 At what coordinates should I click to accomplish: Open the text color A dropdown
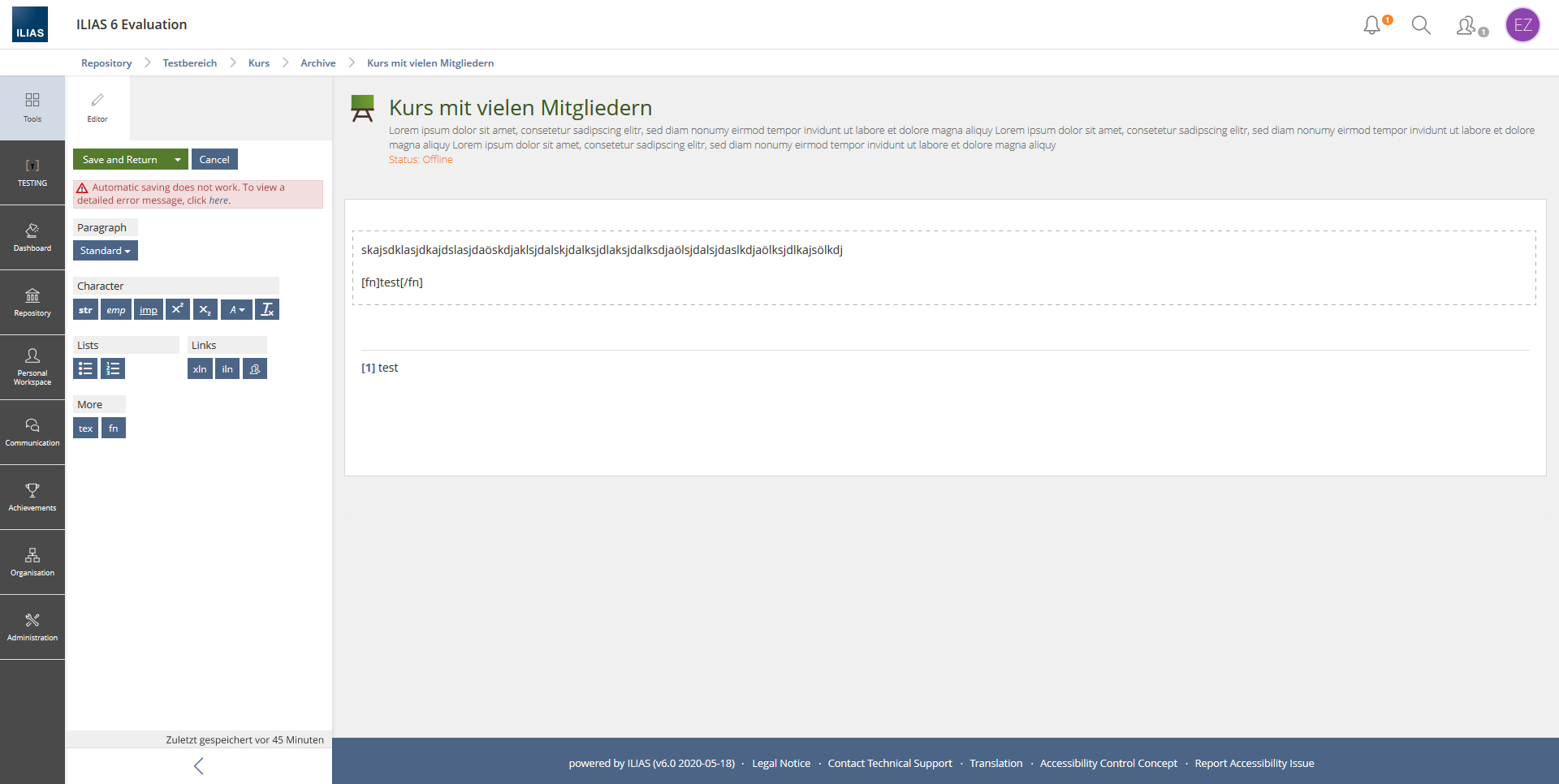click(236, 309)
